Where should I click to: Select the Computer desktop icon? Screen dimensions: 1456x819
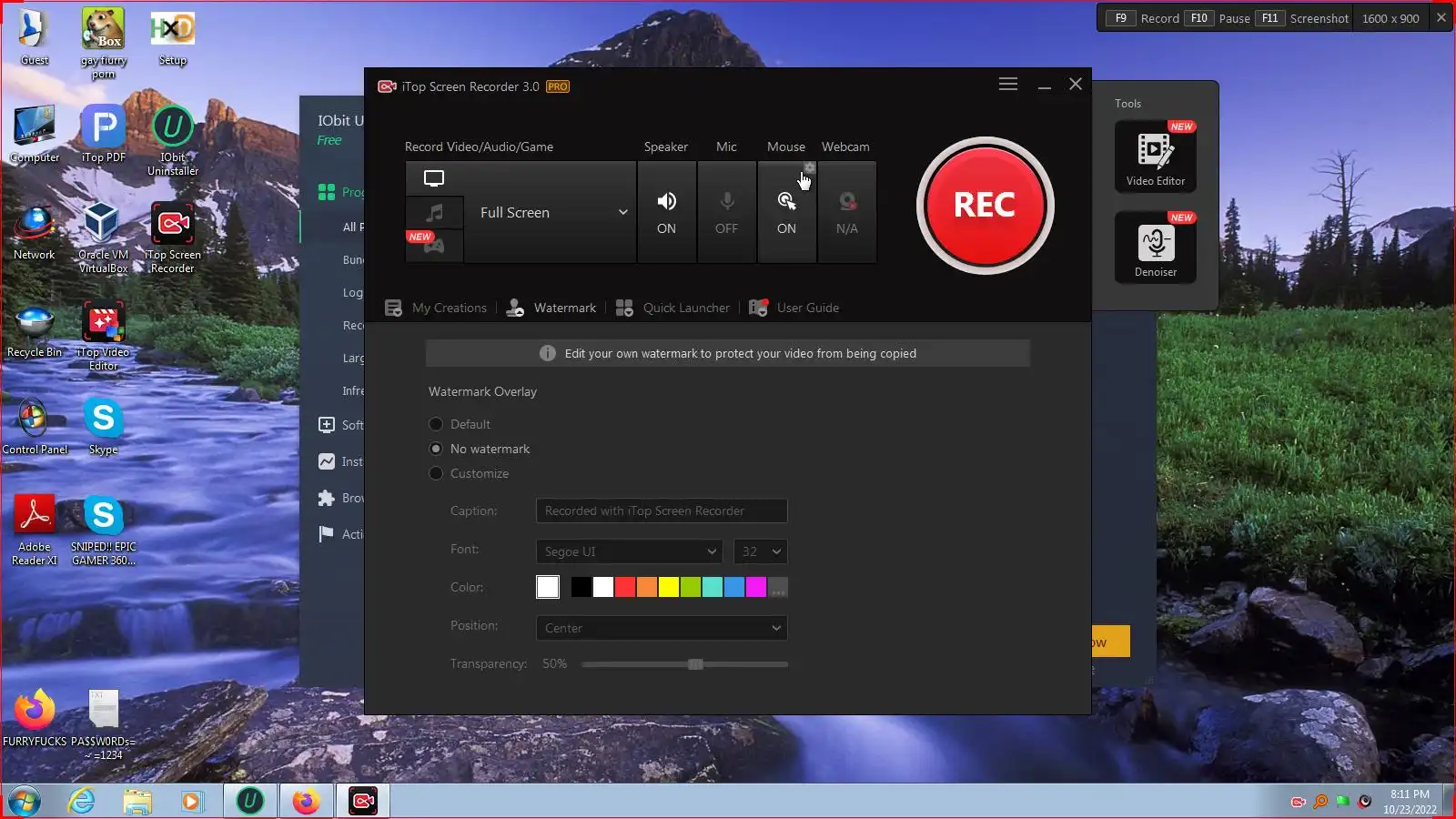click(x=35, y=134)
